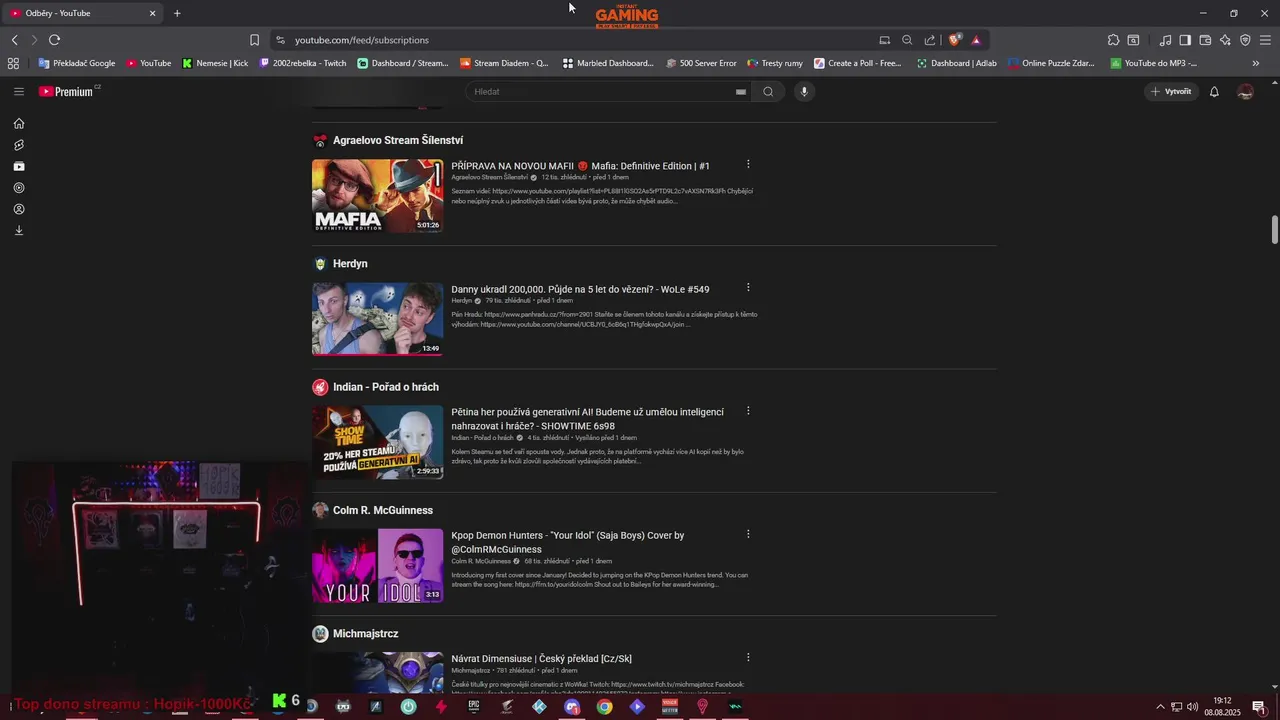
Task: Click the zoom magnifier icon in address bar
Action: pos(907,40)
